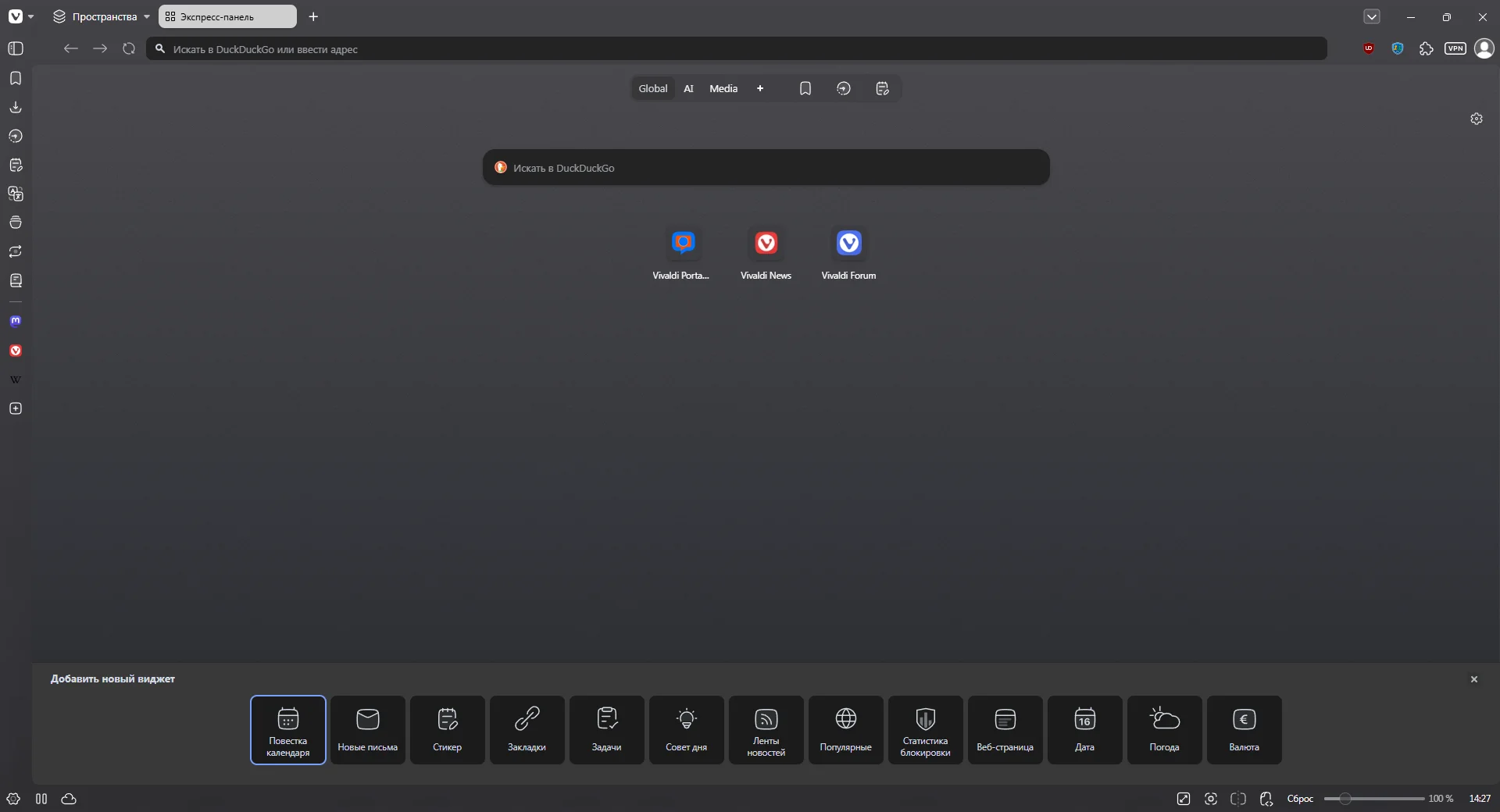The image size is (1500, 812).
Task: Open the uBlock extension icon
Action: click(1369, 48)
